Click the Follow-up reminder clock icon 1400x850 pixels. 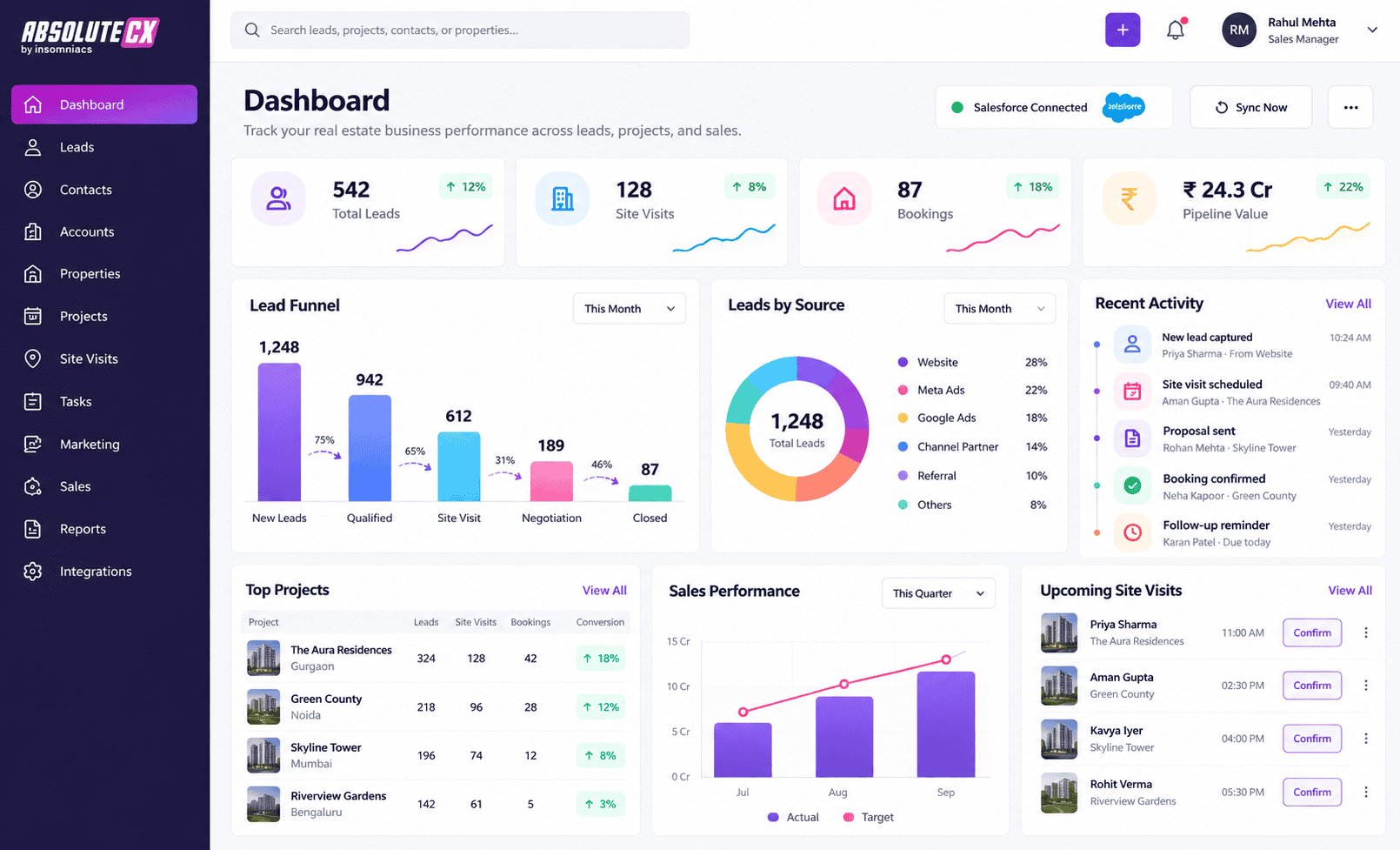[1132, 532]
